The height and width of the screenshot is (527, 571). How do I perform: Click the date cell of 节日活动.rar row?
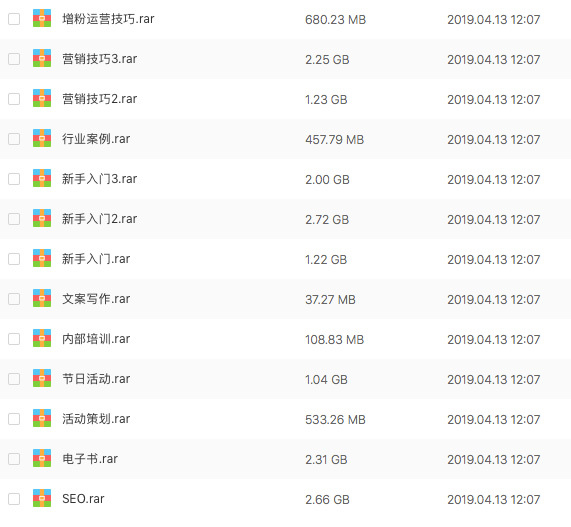tap(493, 379)
